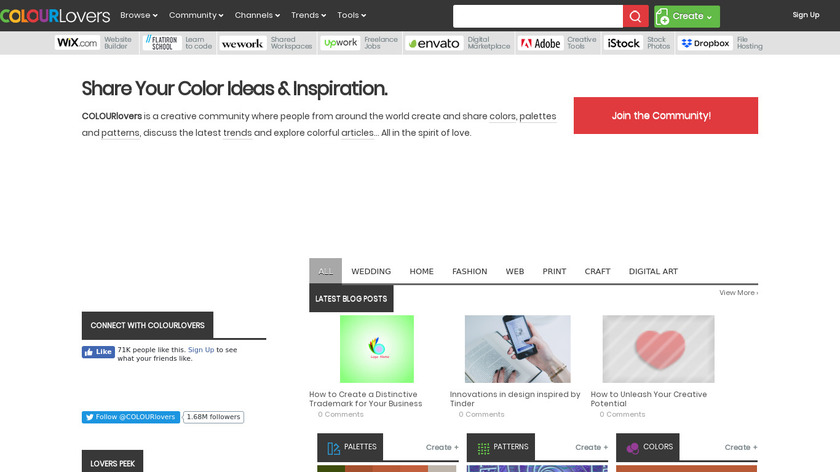Switch to the PRINT tab
The width and height of the screenshot is (840, 472).
coord(554,271)
